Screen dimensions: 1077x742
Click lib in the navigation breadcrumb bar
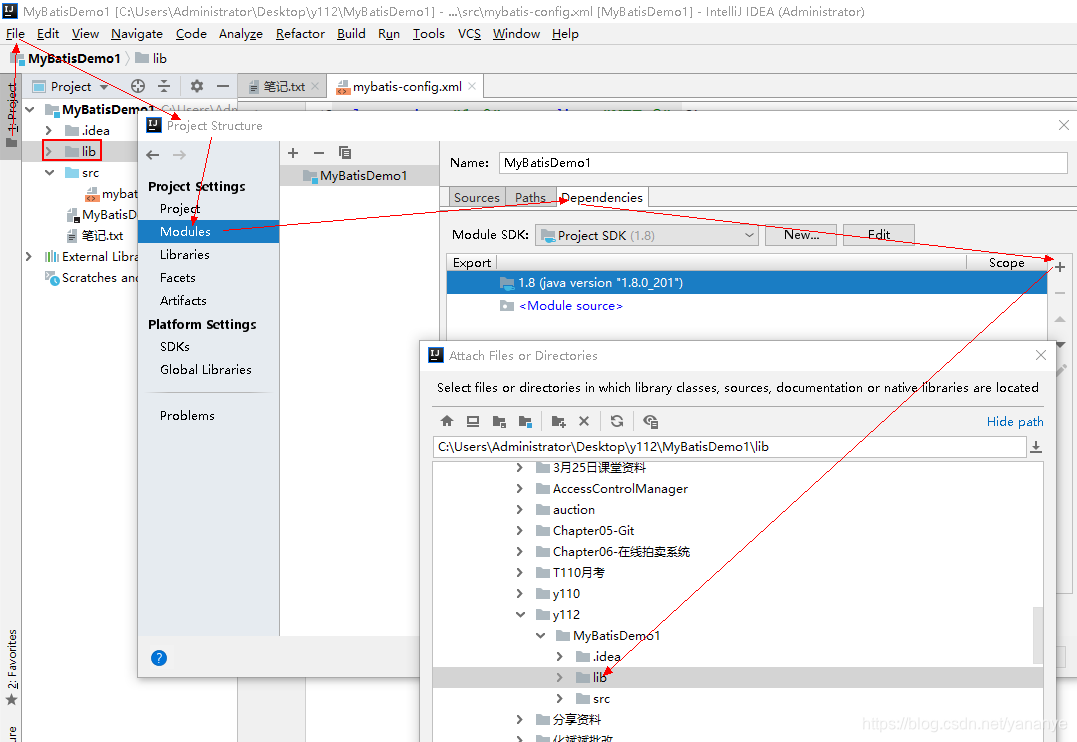151,58
